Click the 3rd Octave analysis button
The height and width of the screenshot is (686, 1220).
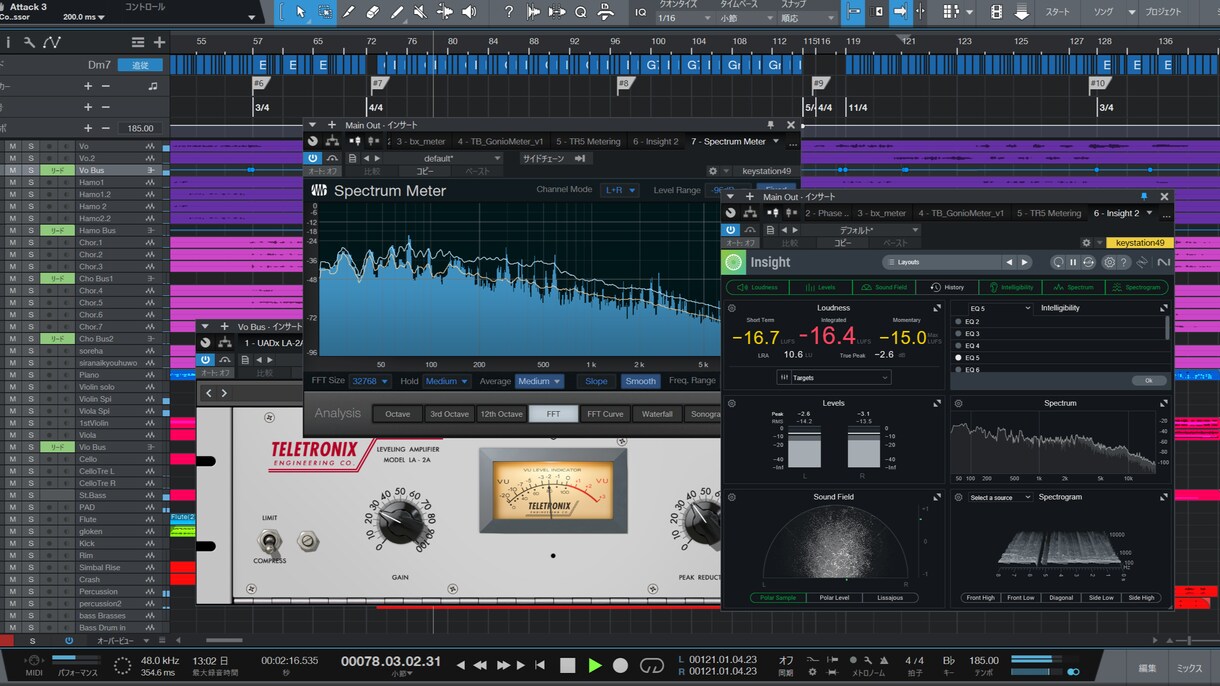449,414
